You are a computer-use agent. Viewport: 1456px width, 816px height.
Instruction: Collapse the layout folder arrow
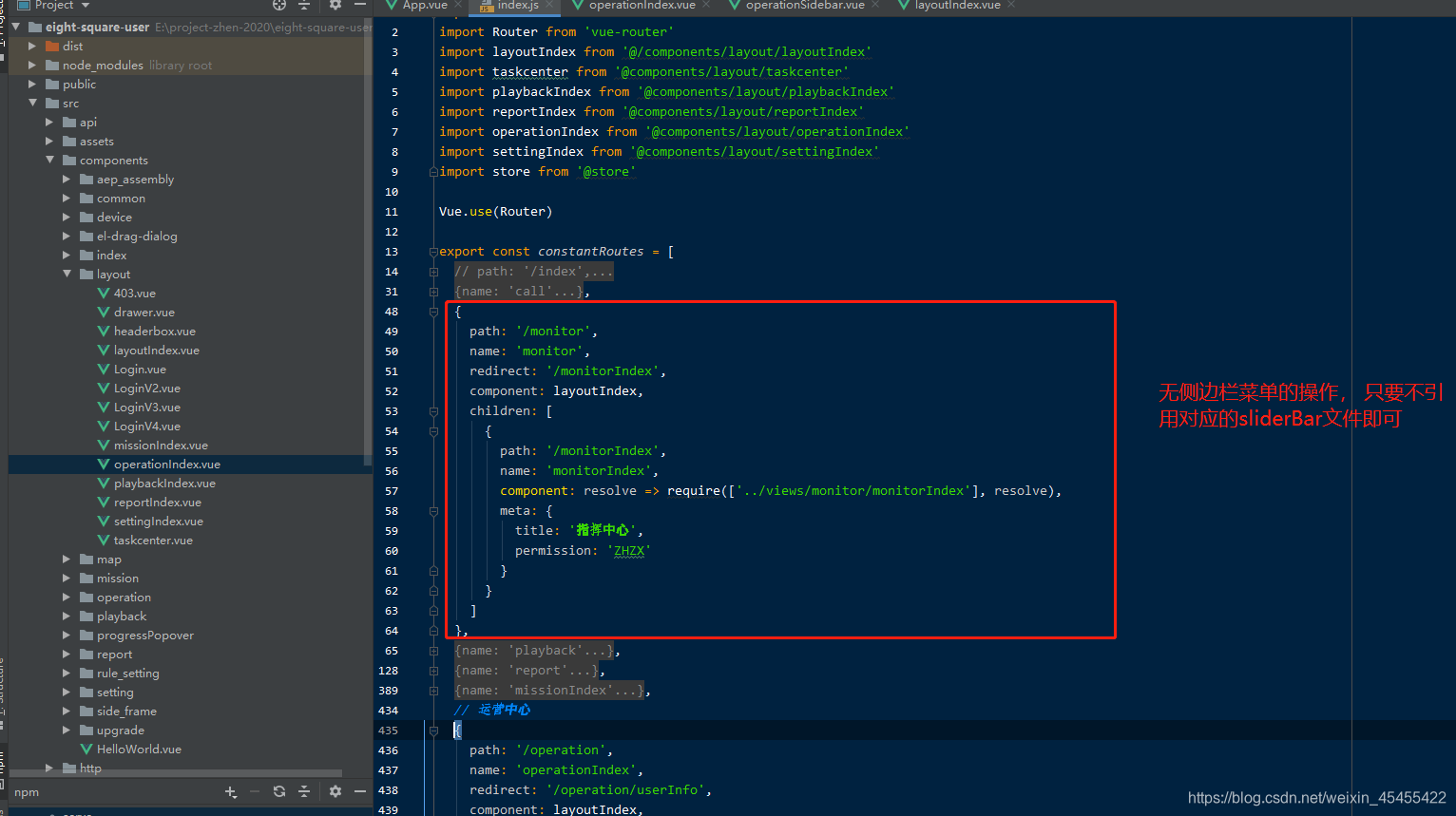[x=67, y=275]
